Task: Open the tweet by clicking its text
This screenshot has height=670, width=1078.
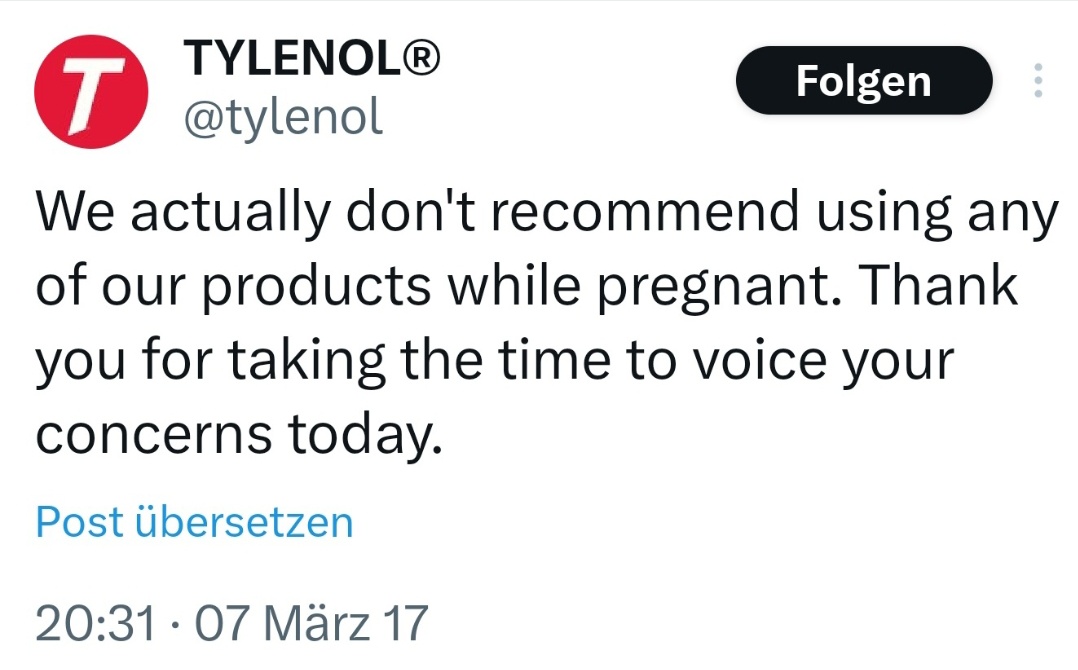Action: pyautogui.click(x=547, y=322)
